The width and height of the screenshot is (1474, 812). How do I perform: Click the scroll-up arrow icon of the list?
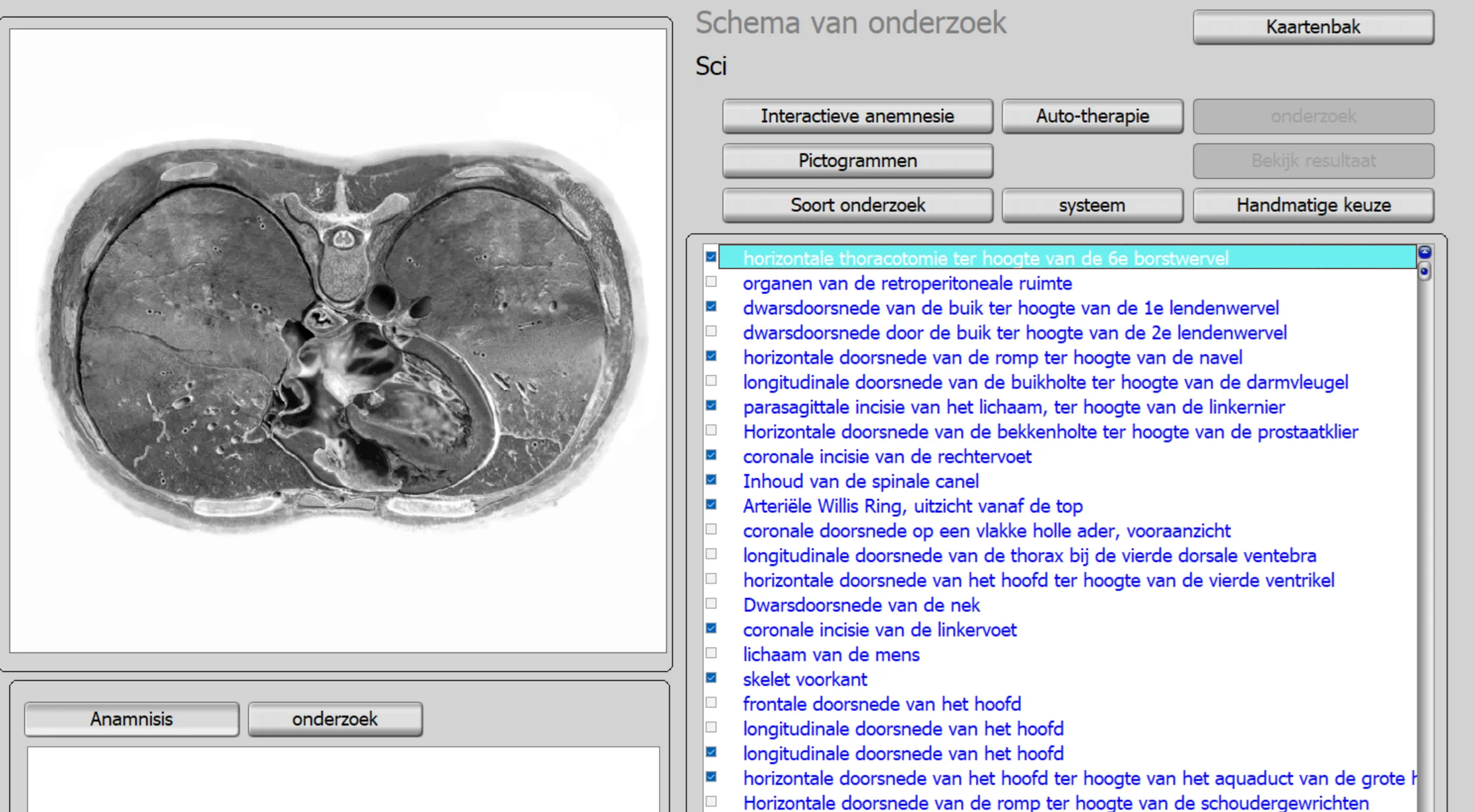click(1424, 252)
